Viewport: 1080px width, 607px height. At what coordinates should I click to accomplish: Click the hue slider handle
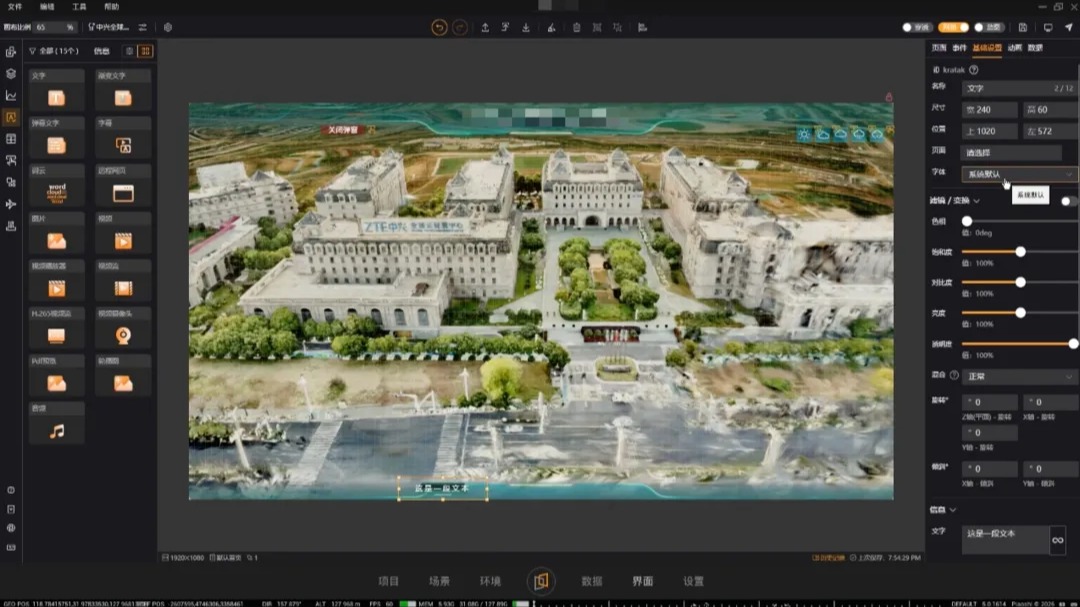click(x=967, y=221)
